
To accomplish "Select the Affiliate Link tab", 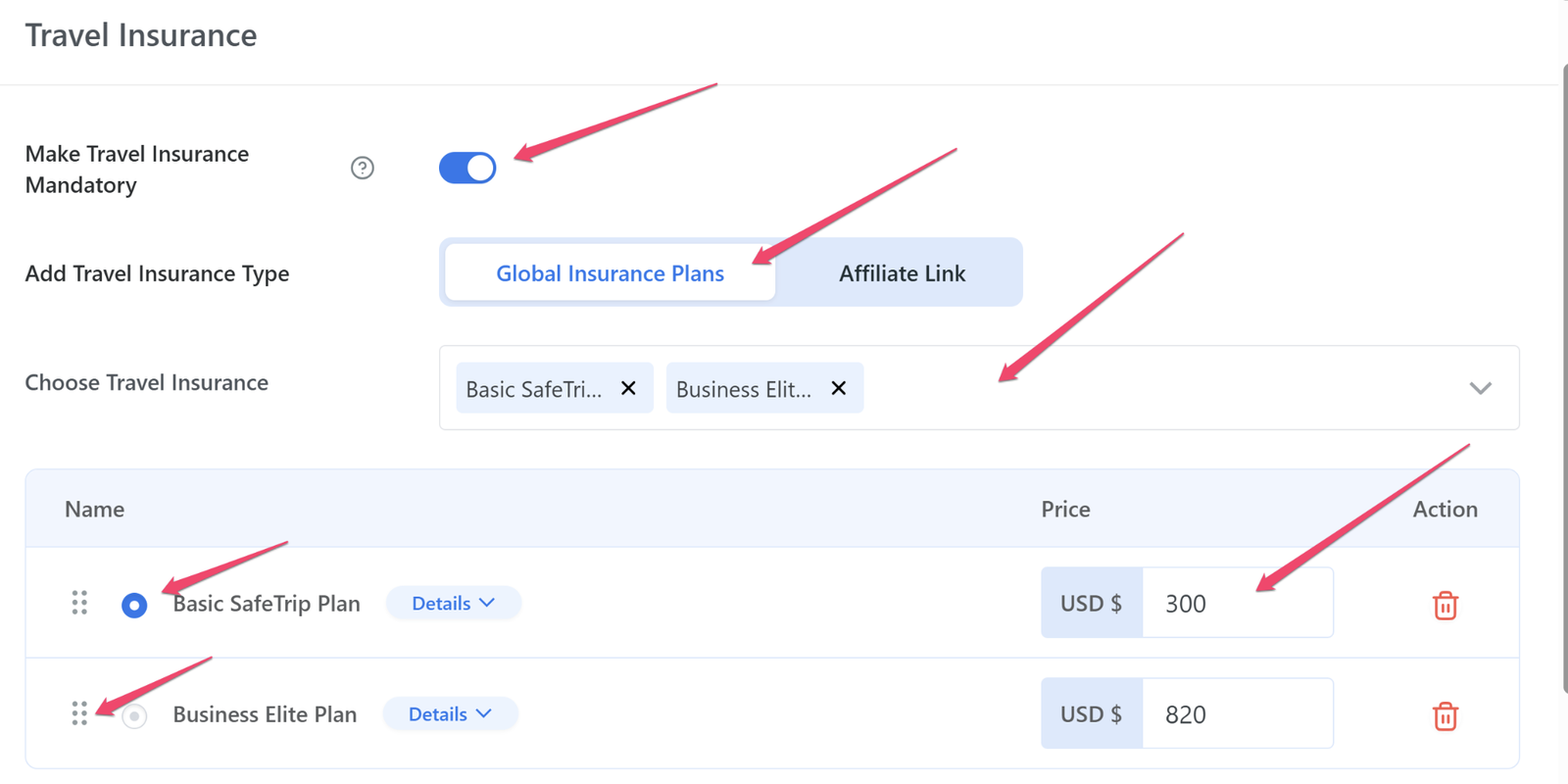I will [x=902, y=273].
